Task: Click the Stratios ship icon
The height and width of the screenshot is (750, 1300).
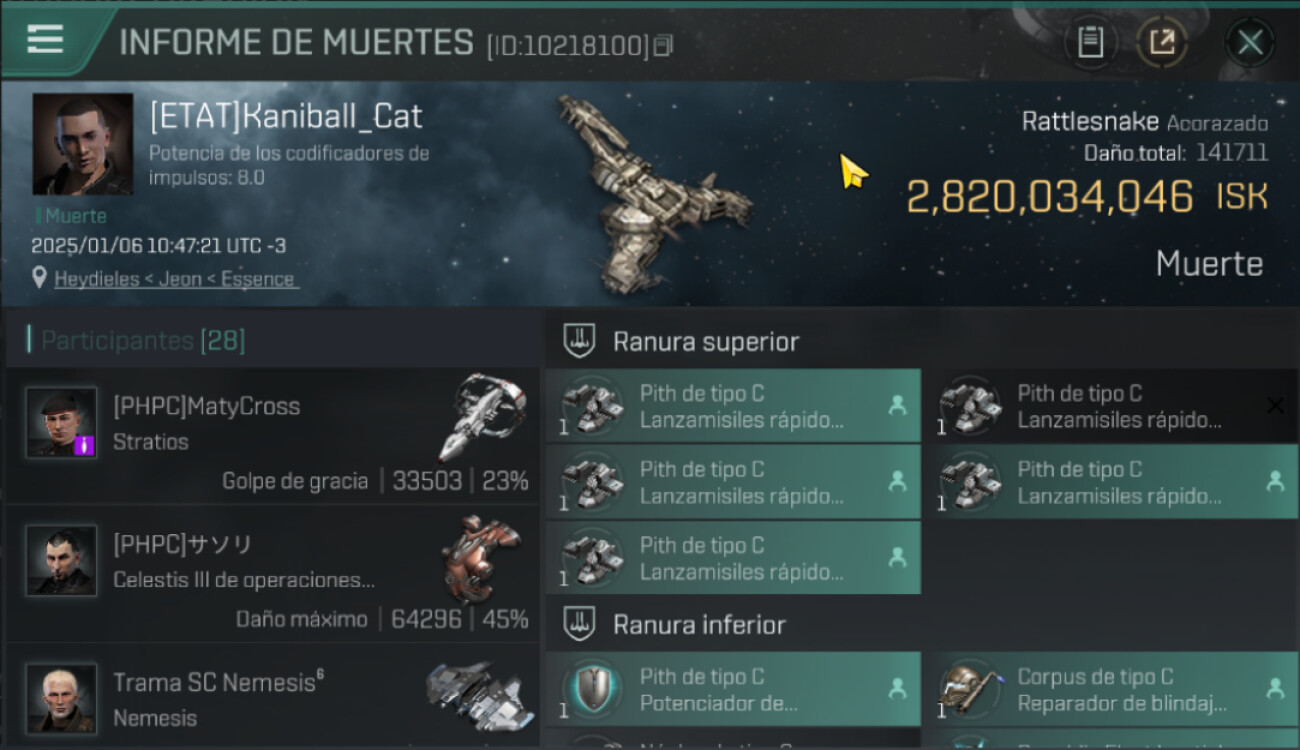Action: pyautogui.click(x=482, y=416)
